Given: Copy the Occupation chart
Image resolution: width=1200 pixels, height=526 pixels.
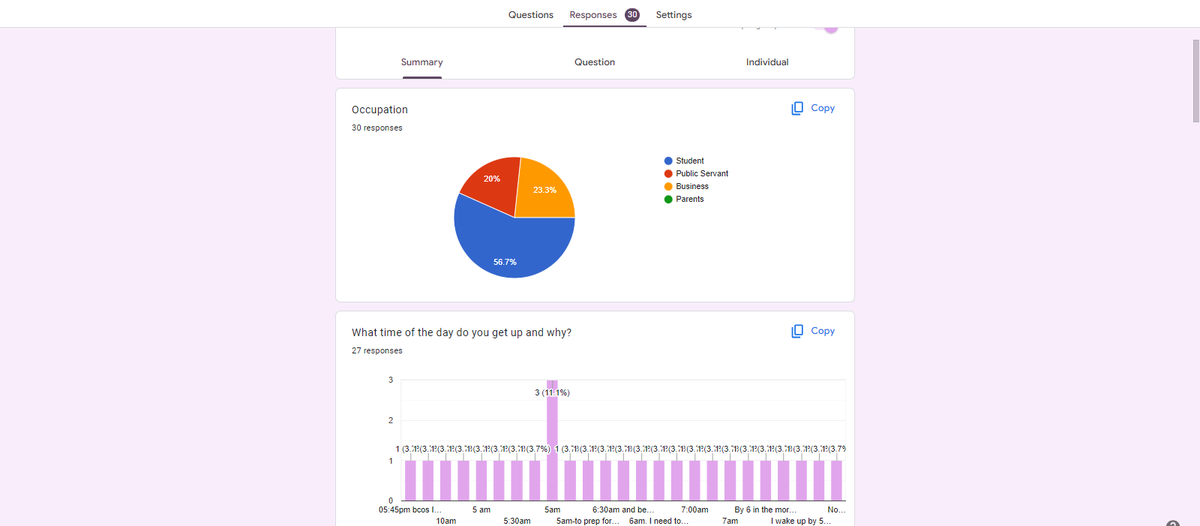Looking at the screenshot, I should tap(813, 108).
